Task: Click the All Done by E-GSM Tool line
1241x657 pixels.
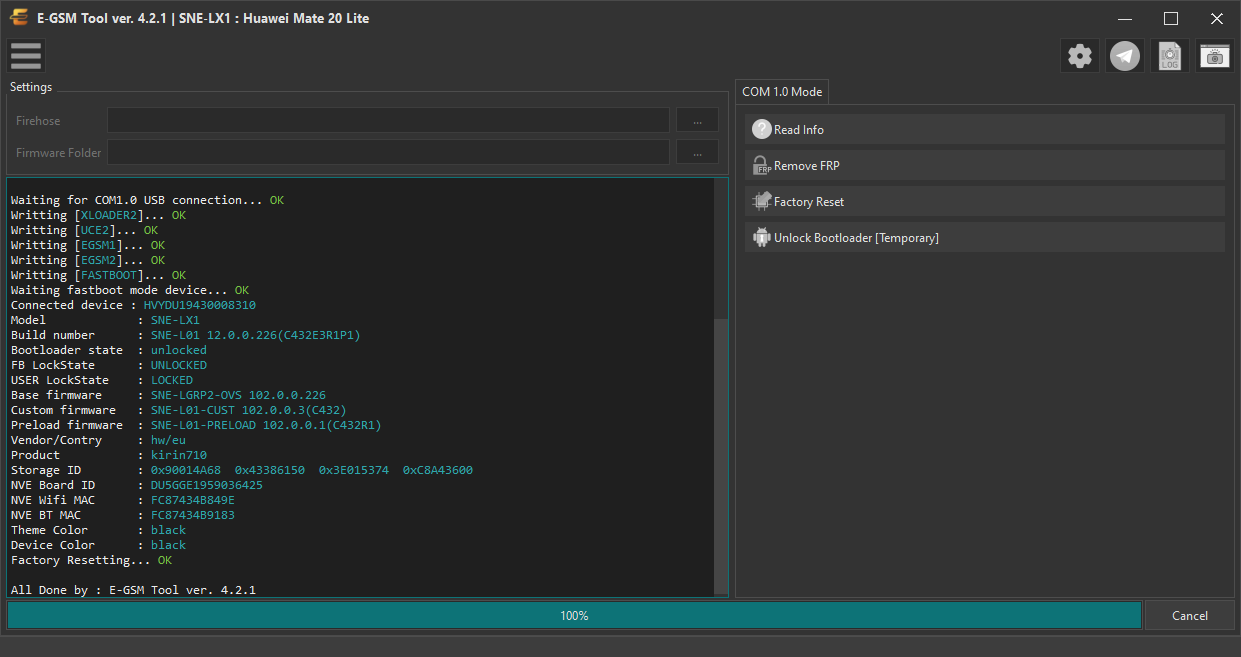Action: point(133,590)
